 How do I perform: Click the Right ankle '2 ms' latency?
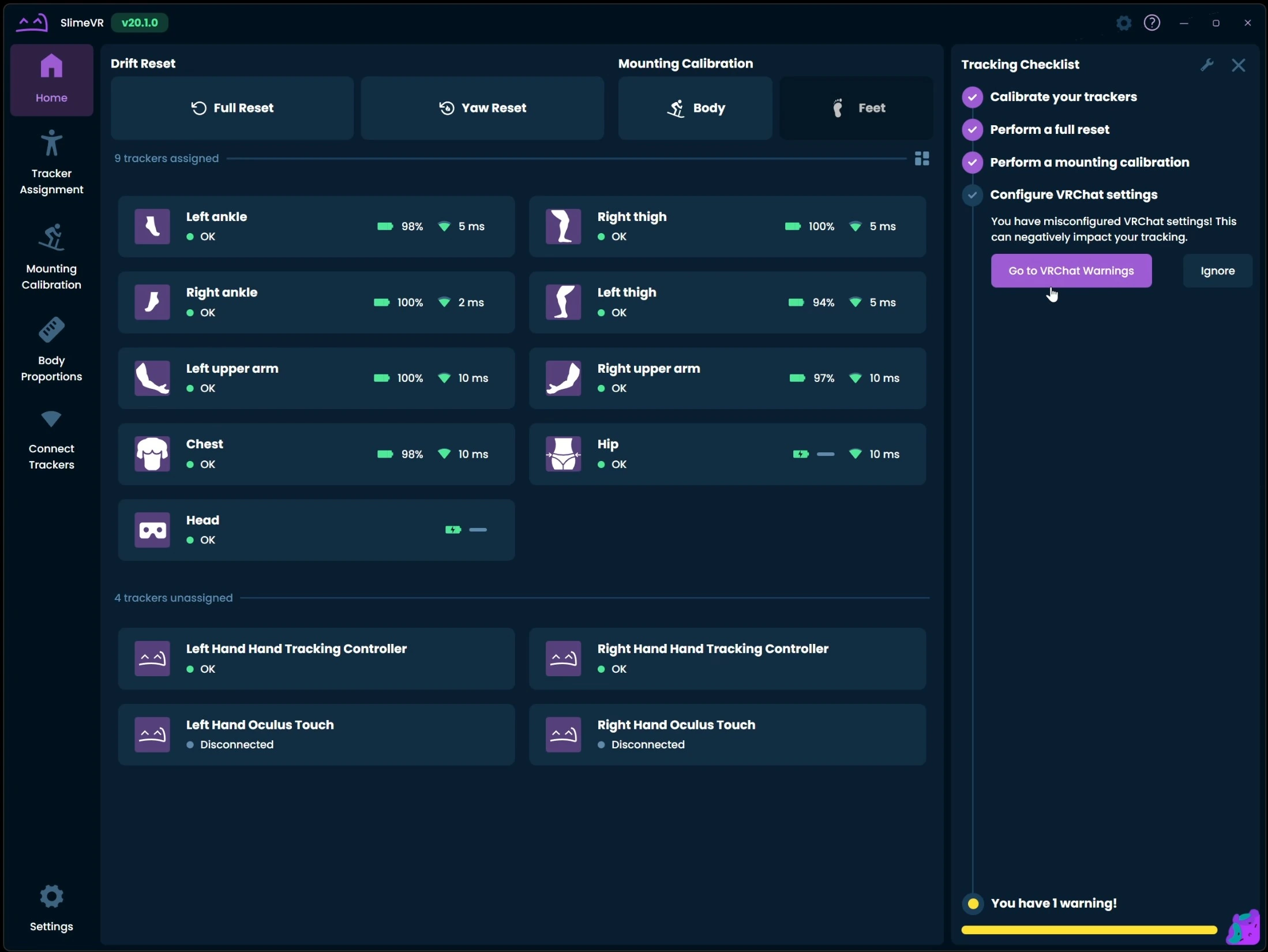[471, 302]
